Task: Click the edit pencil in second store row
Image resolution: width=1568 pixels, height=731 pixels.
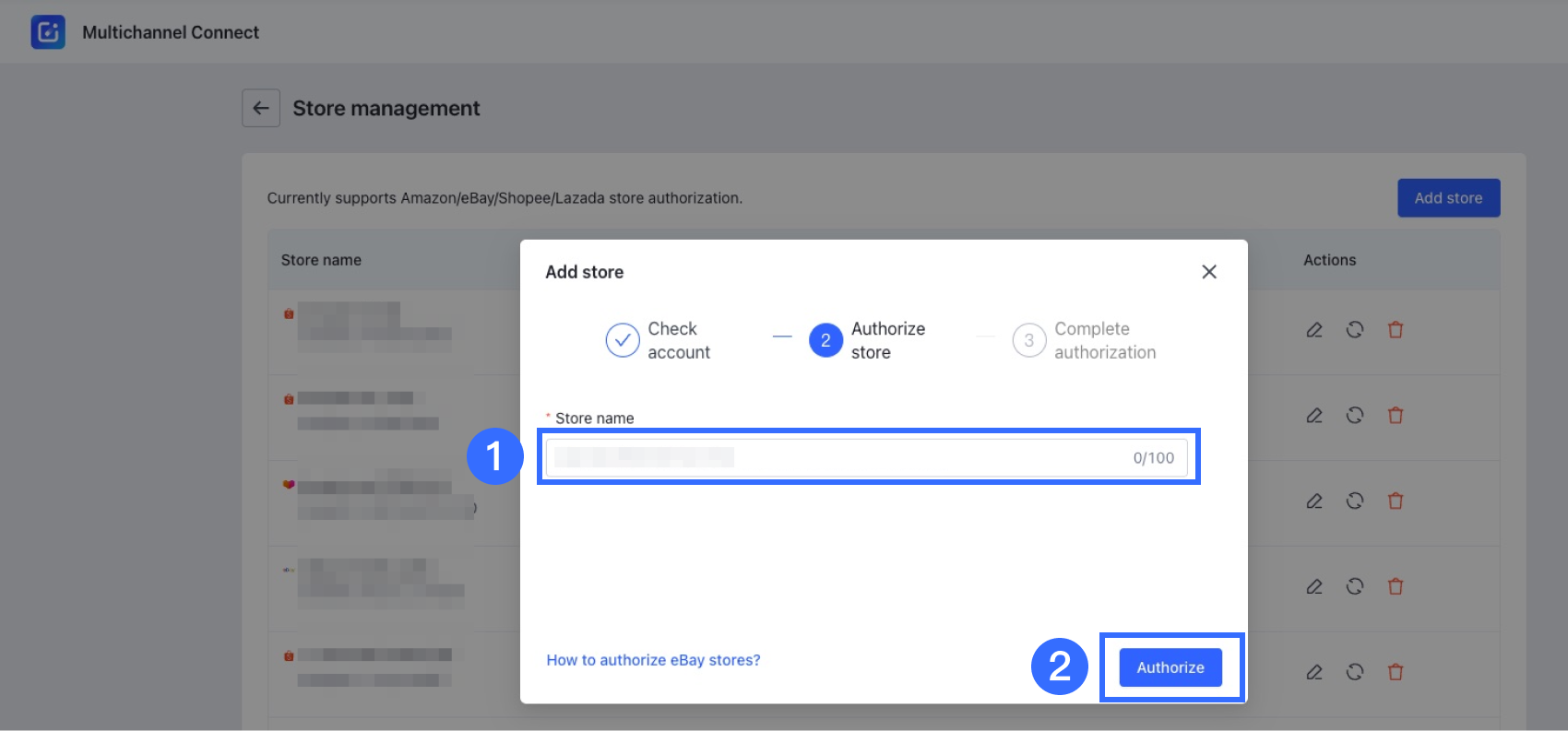Action: click(1314, 416)
